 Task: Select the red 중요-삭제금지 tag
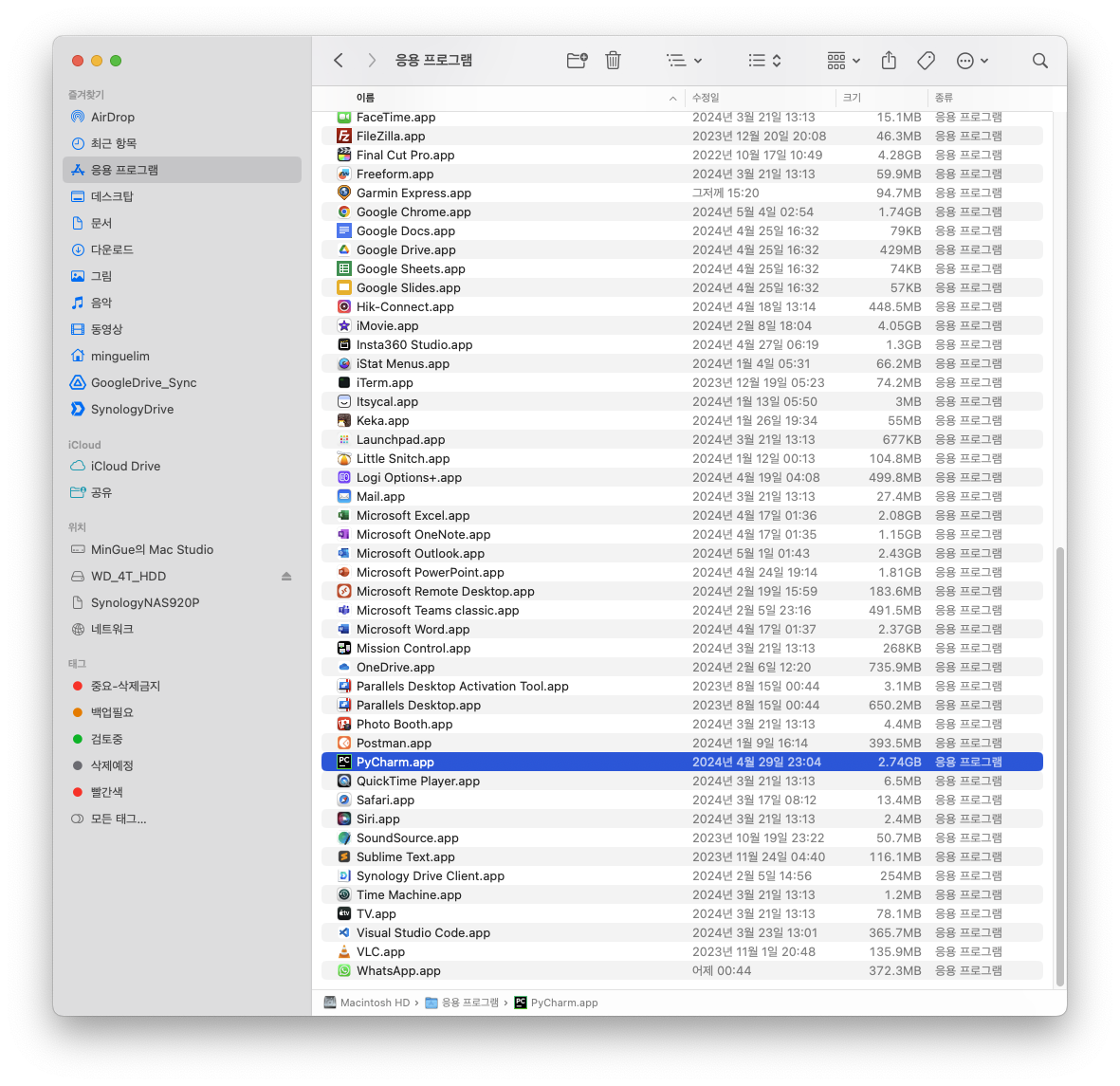tap(182, 686)
